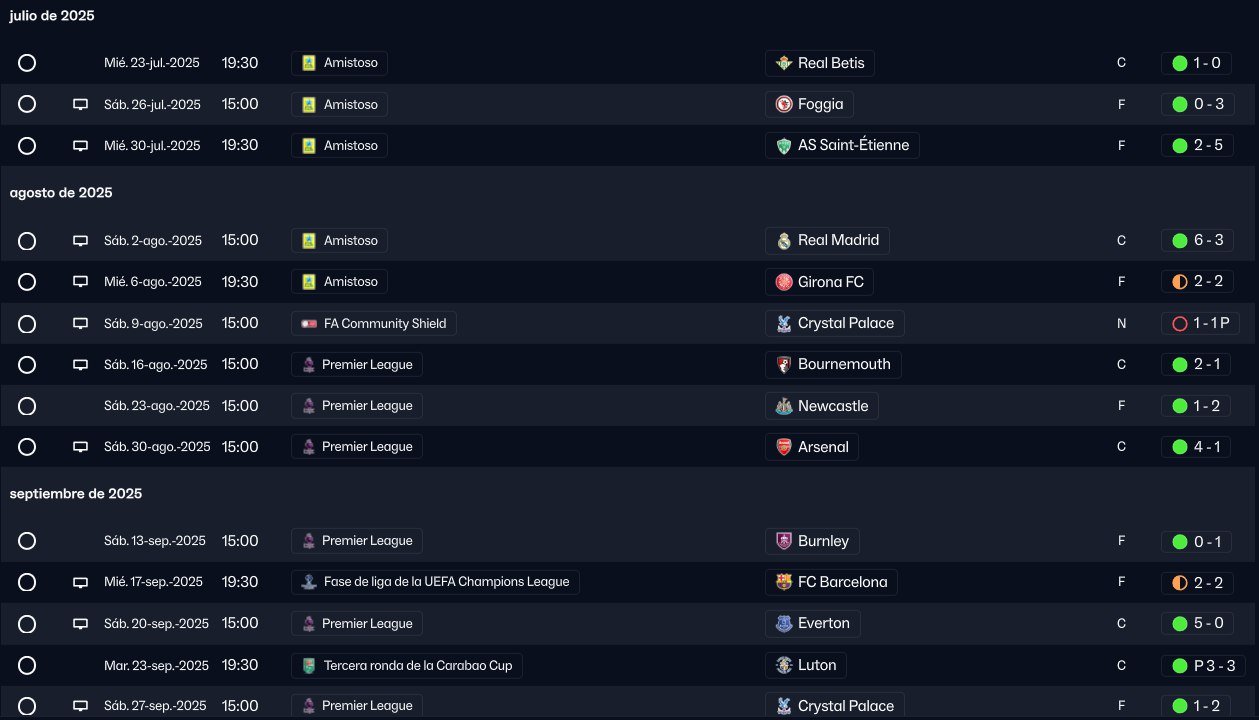
Task: Open the Girona FC team link
Action: pos(830,282)
